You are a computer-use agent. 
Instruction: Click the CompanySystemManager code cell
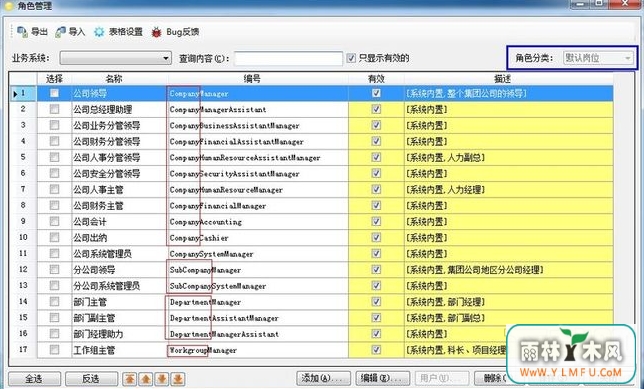click(258, 254)
